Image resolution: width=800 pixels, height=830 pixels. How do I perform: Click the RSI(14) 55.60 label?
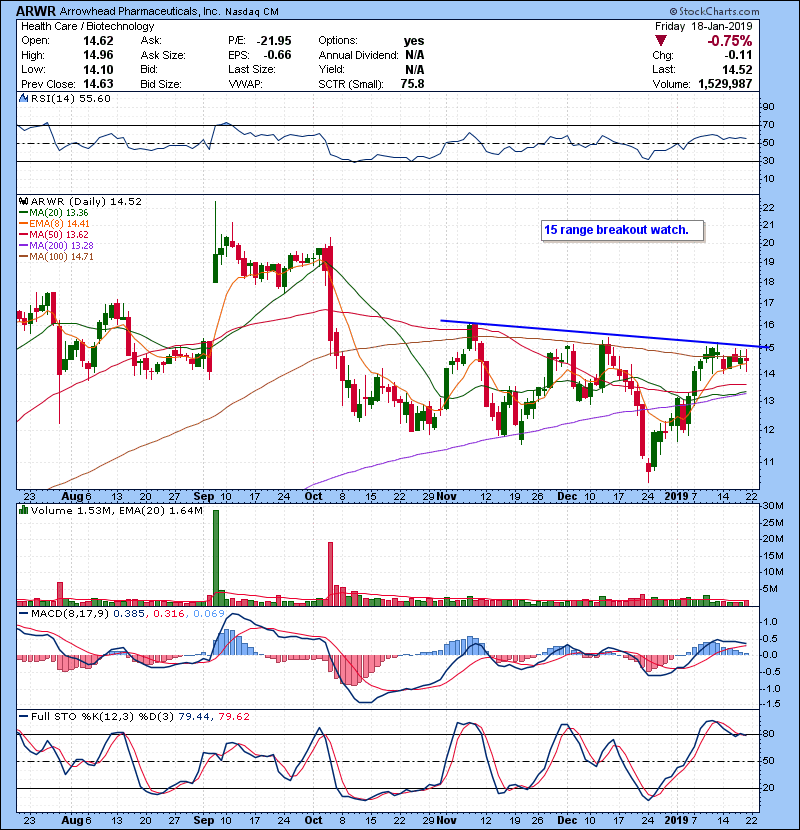point(71,98)
